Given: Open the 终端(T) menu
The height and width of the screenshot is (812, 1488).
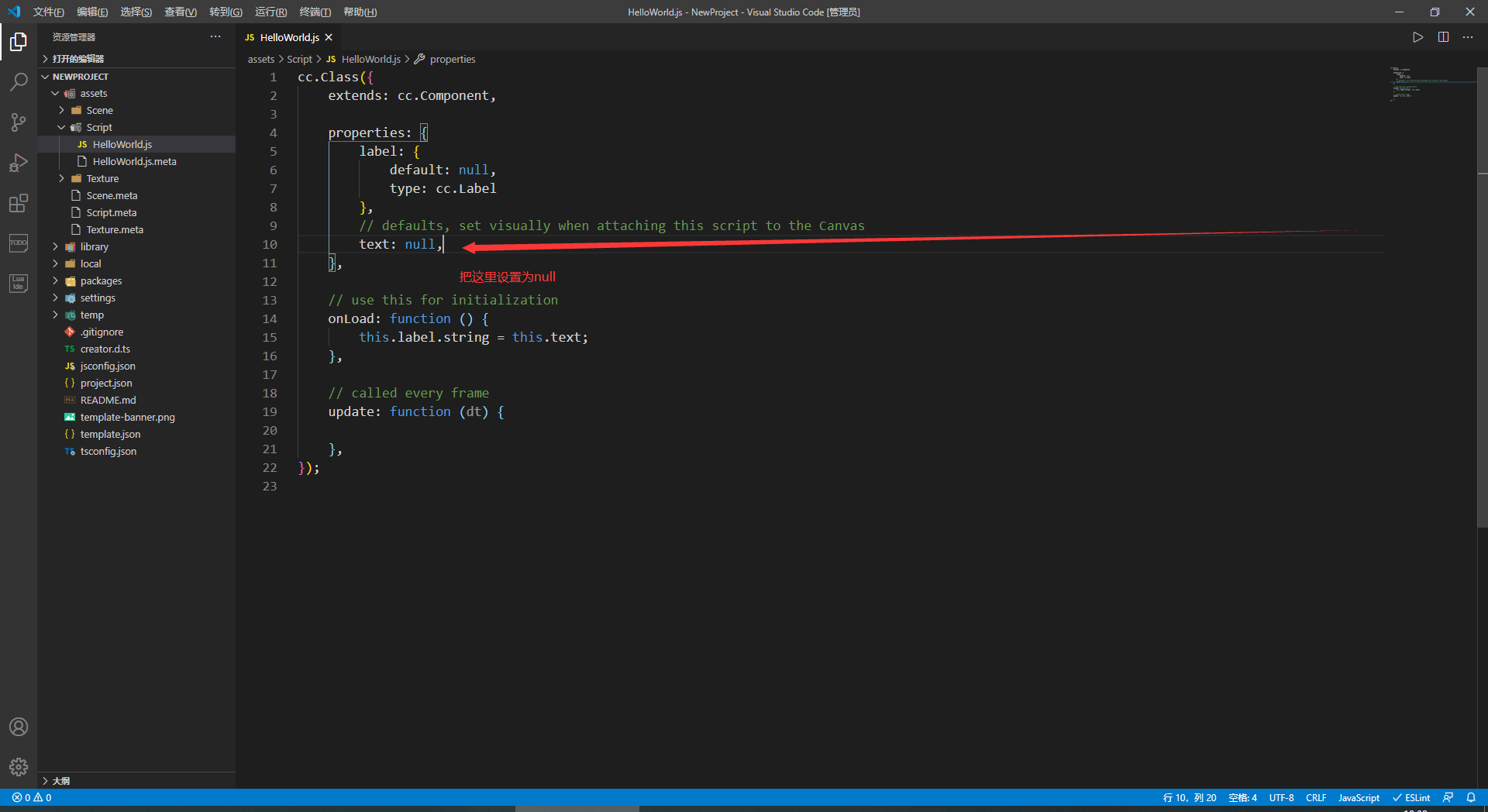Looking at the screenshot, I should click(315, 12).
